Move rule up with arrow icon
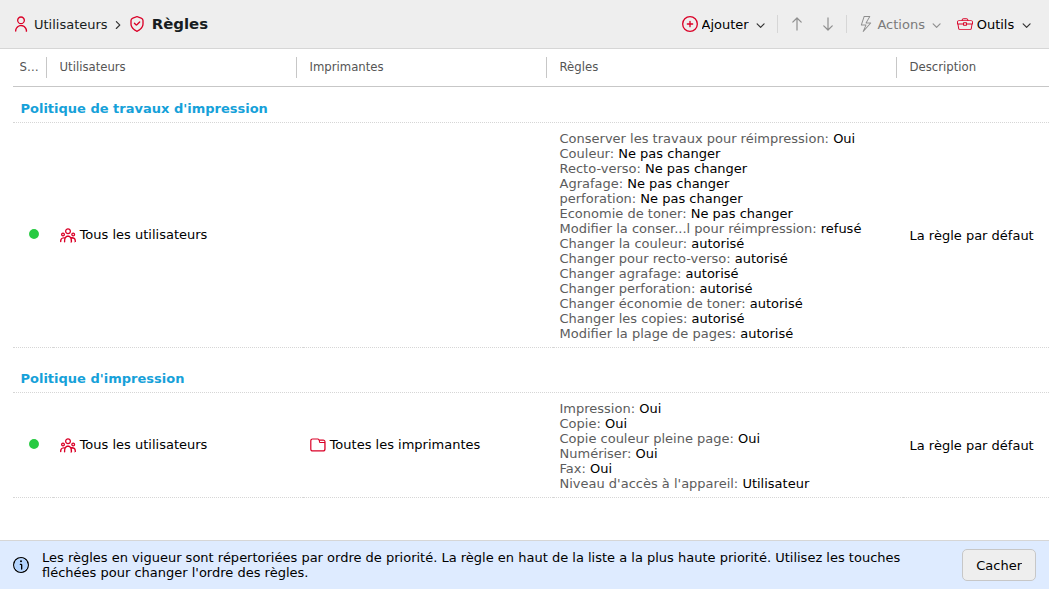 [x=797, y=24]
